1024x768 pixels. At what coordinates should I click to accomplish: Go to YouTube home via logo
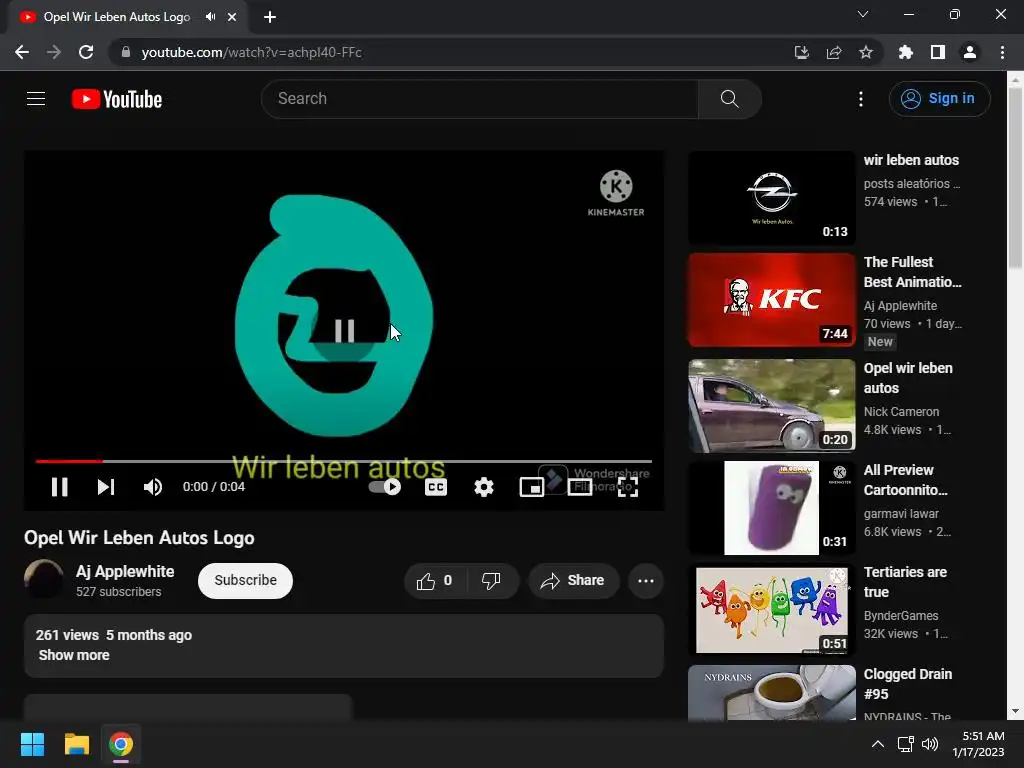(117, 99)
